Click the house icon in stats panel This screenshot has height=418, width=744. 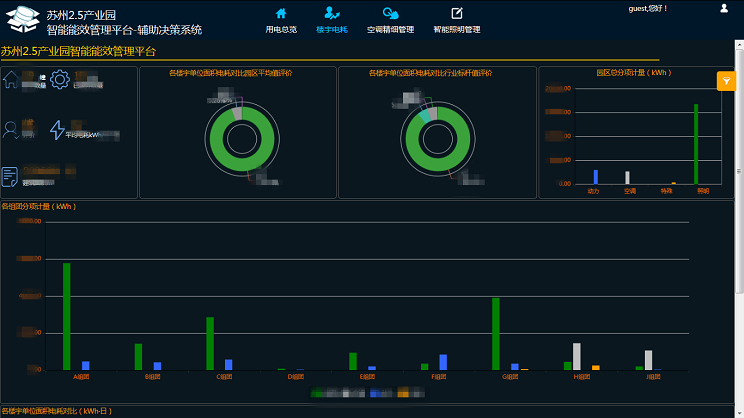coord(13,80)
